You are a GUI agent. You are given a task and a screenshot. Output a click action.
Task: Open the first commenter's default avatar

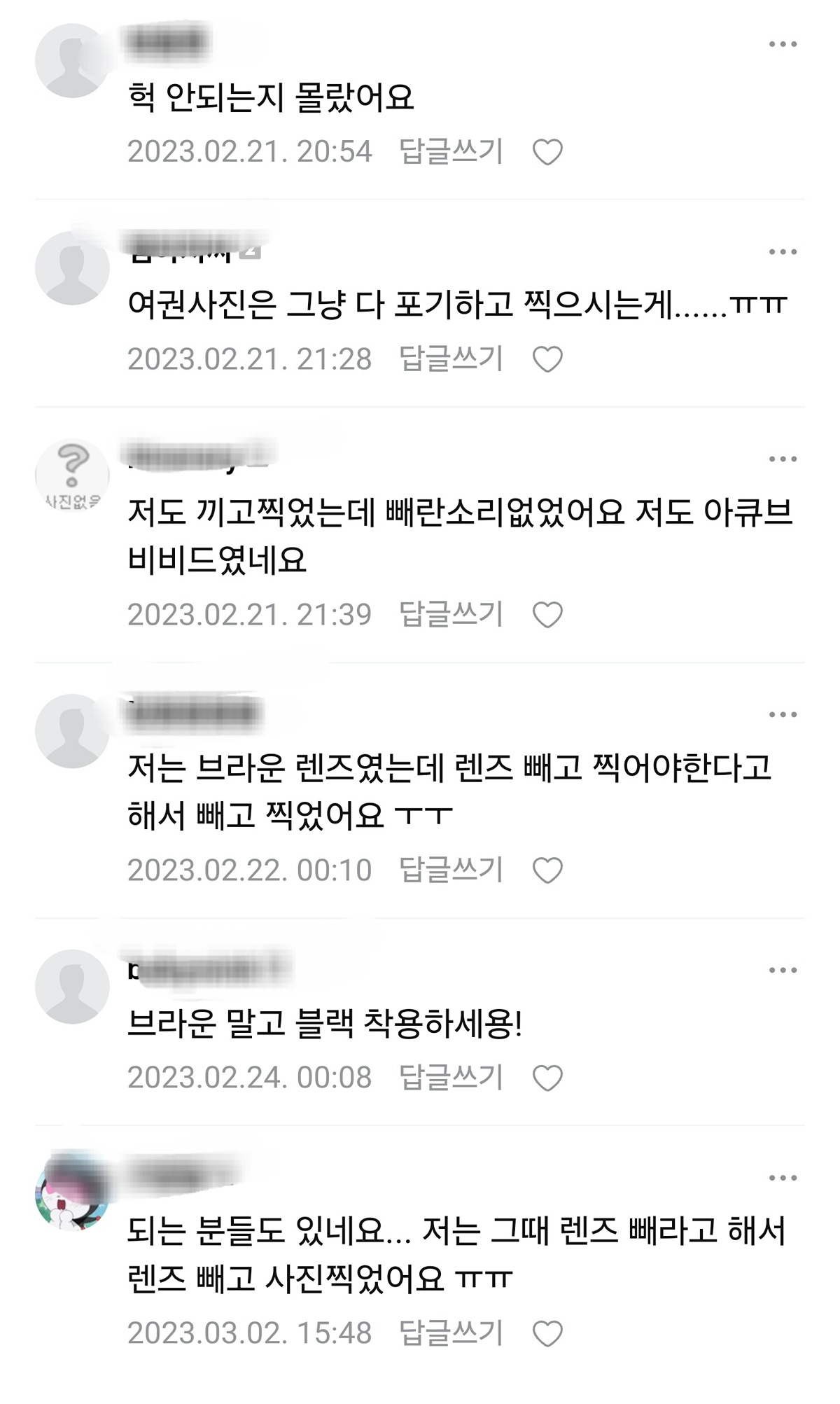72,61
